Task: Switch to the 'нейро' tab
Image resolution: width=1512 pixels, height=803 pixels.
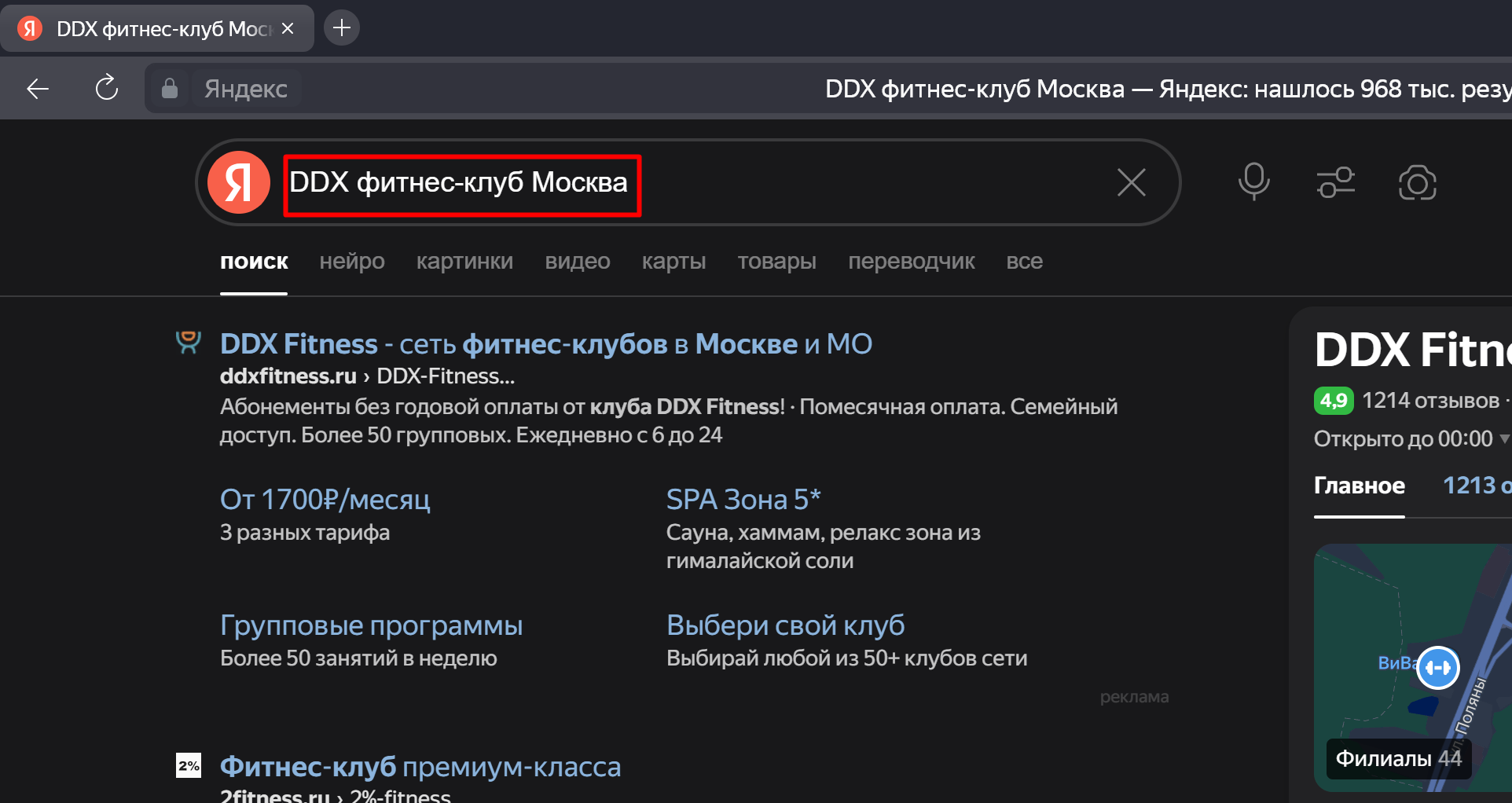Action: click(351, 261)
